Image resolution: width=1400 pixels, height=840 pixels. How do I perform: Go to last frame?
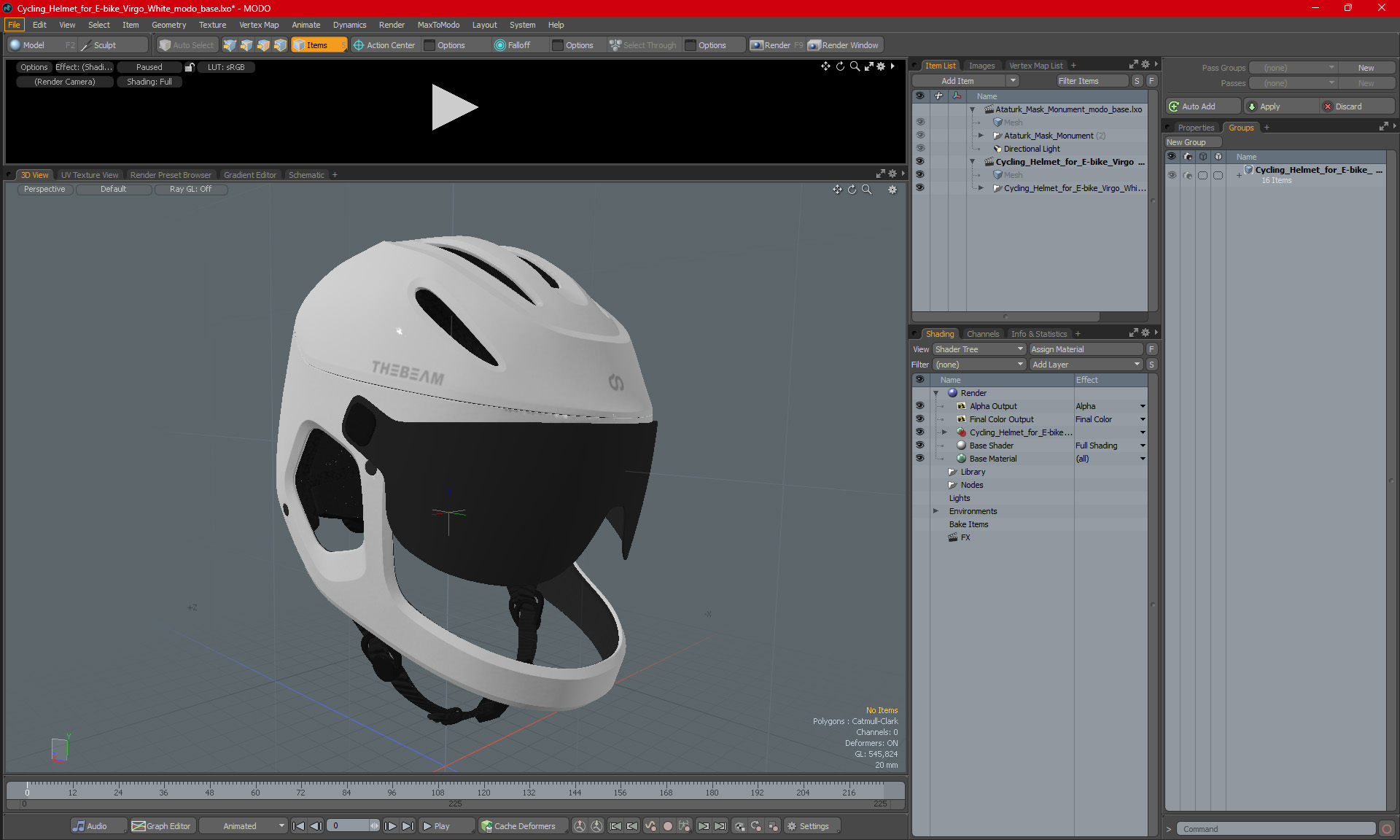[x=408, y=826]
